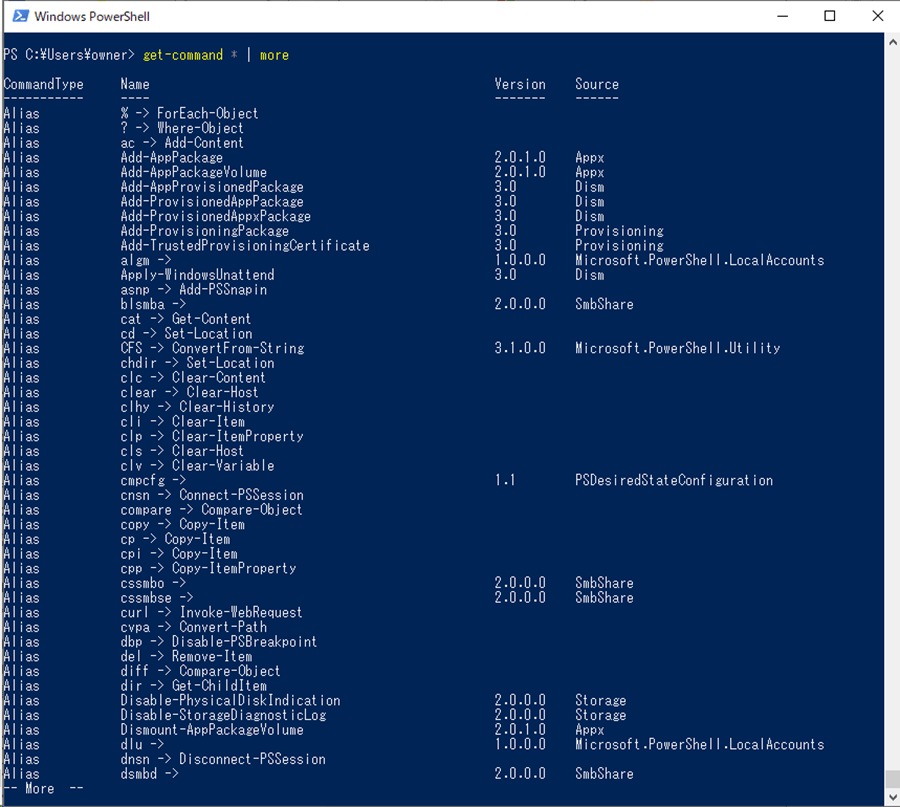This screenshot has height=807, width=900.
Task: Click the "CFS -> ConvertFrom-String" entry
Action: coord(212,348)
